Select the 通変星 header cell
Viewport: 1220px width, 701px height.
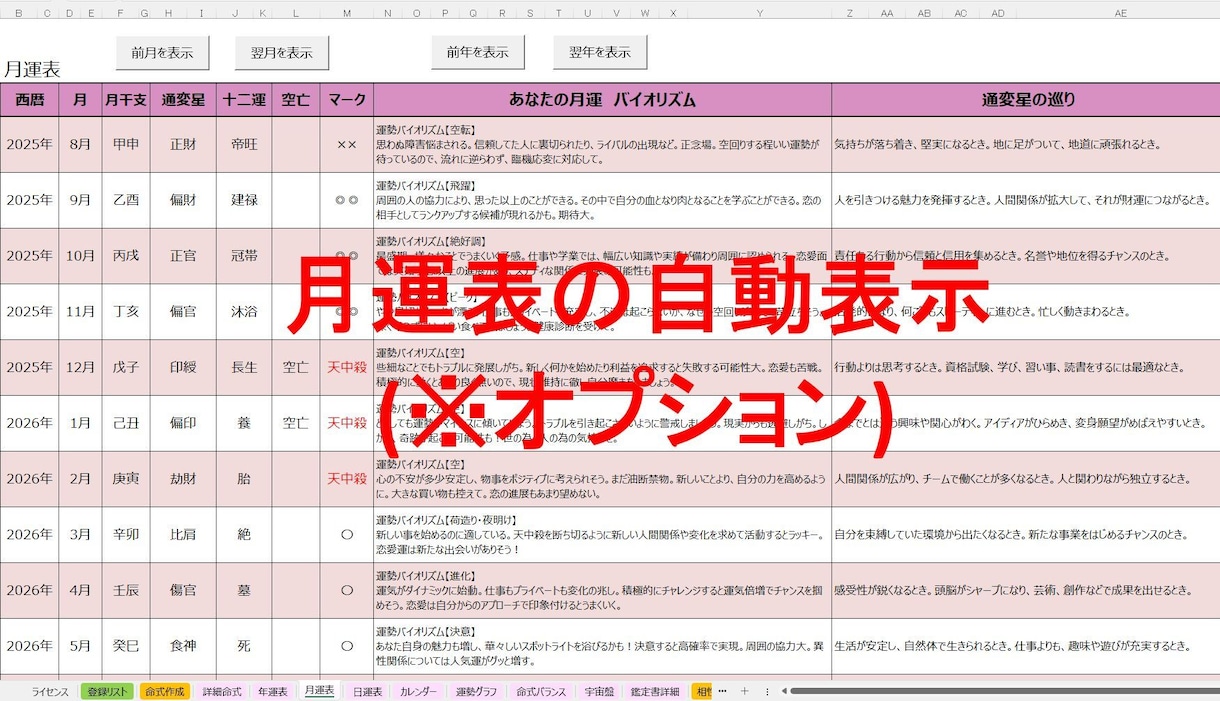(183, 100)
